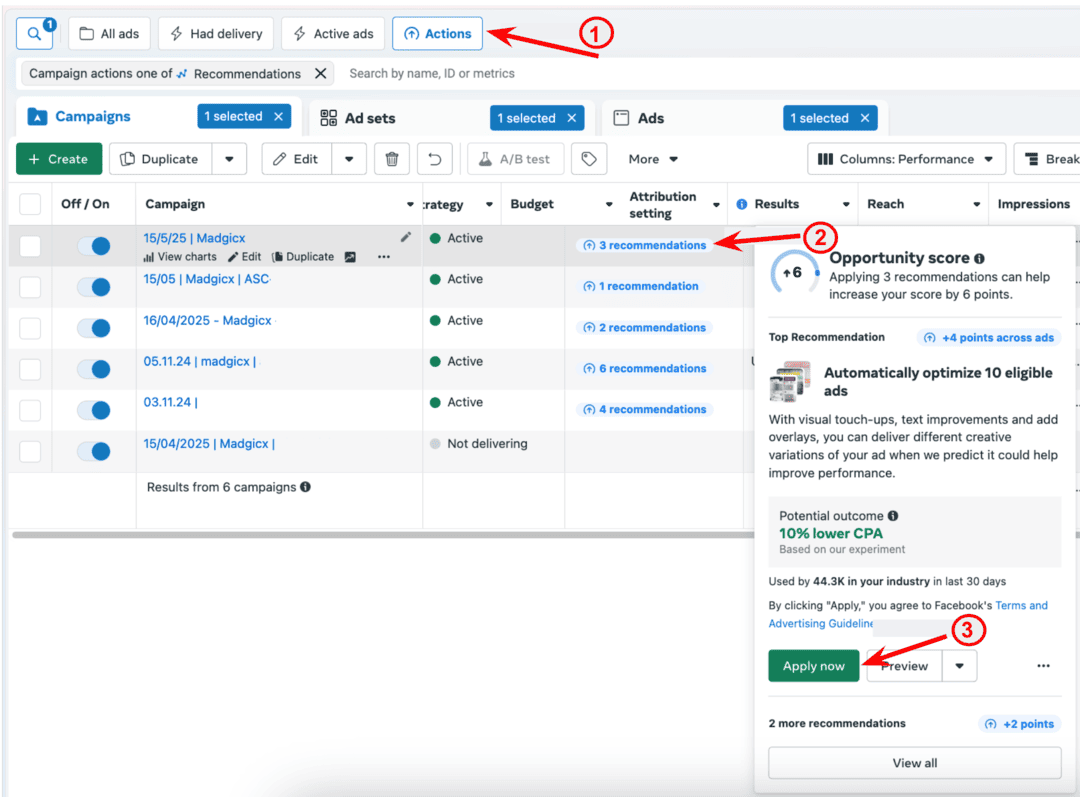Image resolution: width=1080 pixels, height=797 pixels.
Task: Tick the select-all checkbox in table header
Action: (30, 205)
